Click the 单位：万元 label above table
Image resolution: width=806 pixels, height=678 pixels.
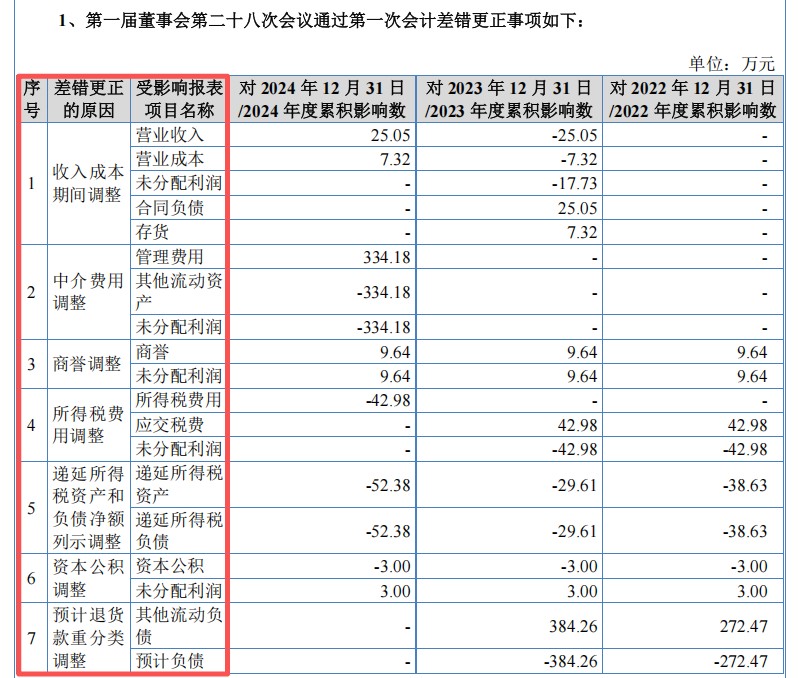coord(732,63)
